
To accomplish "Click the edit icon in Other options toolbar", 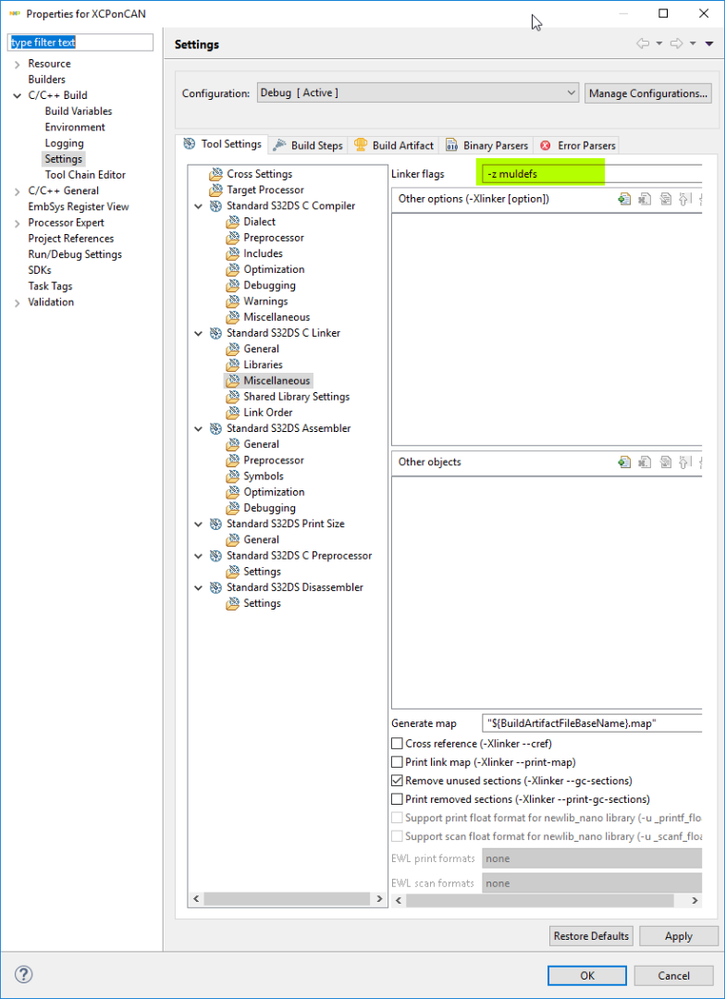I will [x=665, y=199].
